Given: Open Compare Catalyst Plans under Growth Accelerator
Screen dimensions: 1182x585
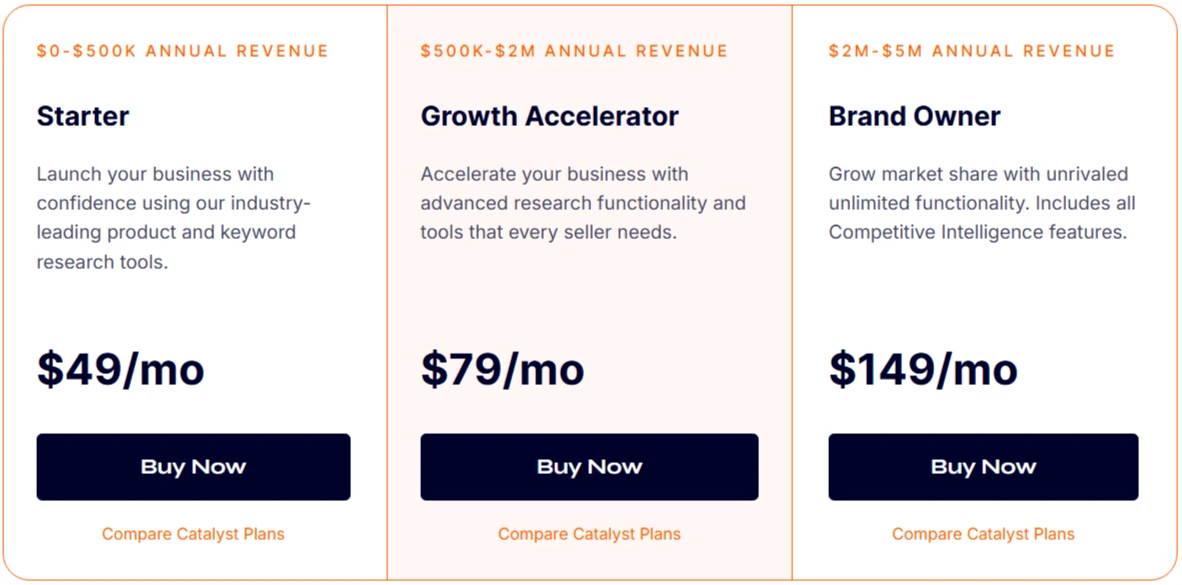Looking at the screenshot, I should pyautogui.click(x=589, y=534).
